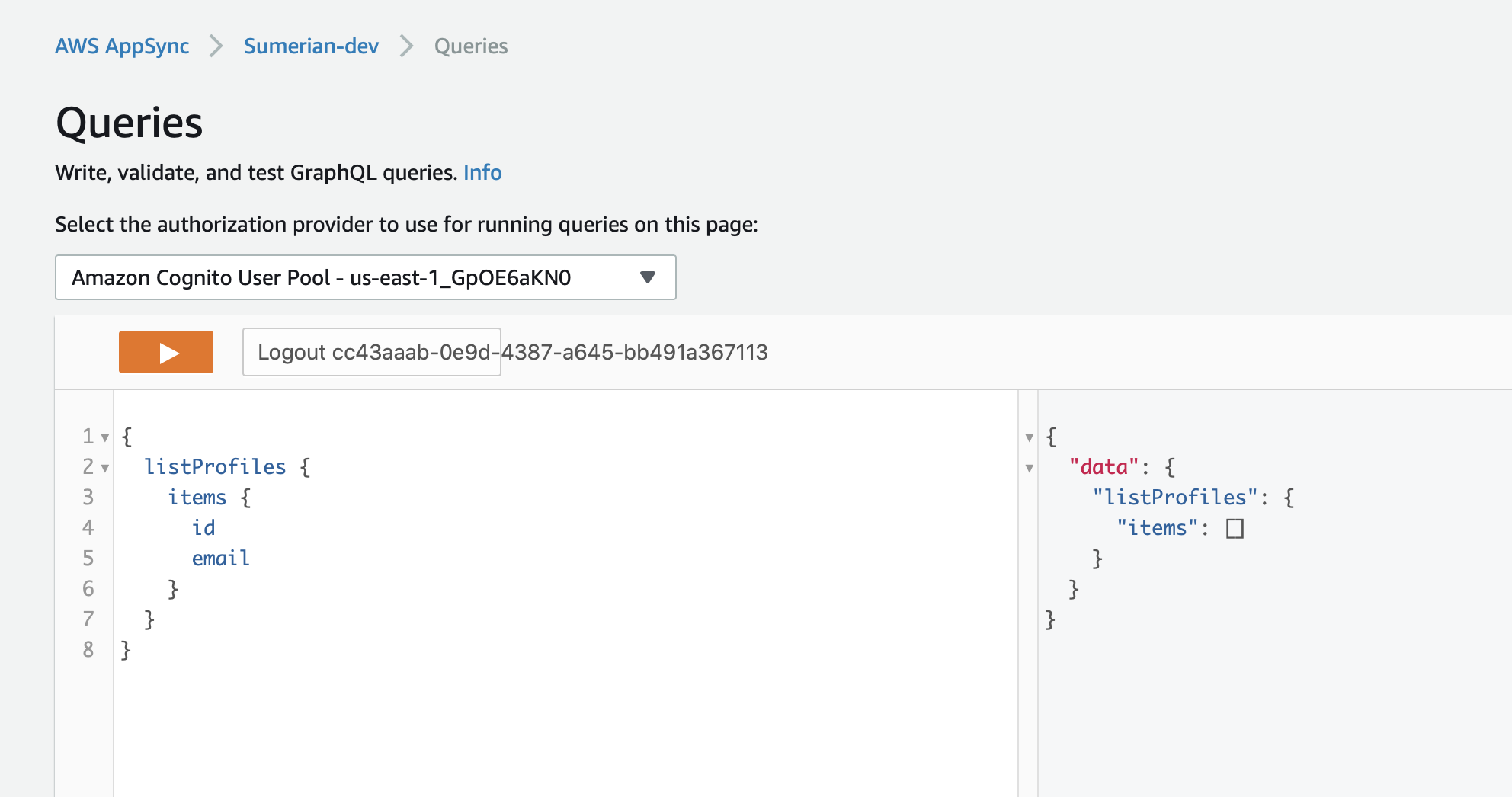Viewport: 1512px width, 797px height.
Task: Collapse the "data" fold arrow in results
Action: (x=1030, y=468)
